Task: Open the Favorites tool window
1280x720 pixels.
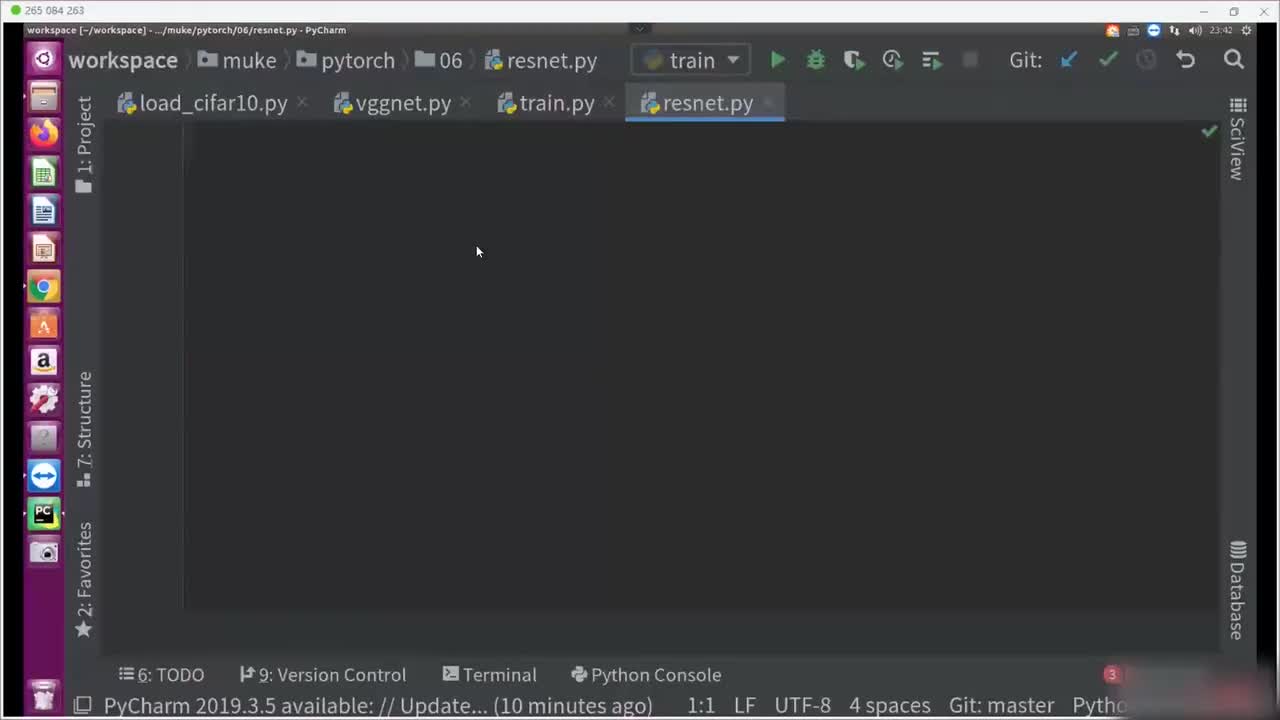Action: [x=84, y=580]
